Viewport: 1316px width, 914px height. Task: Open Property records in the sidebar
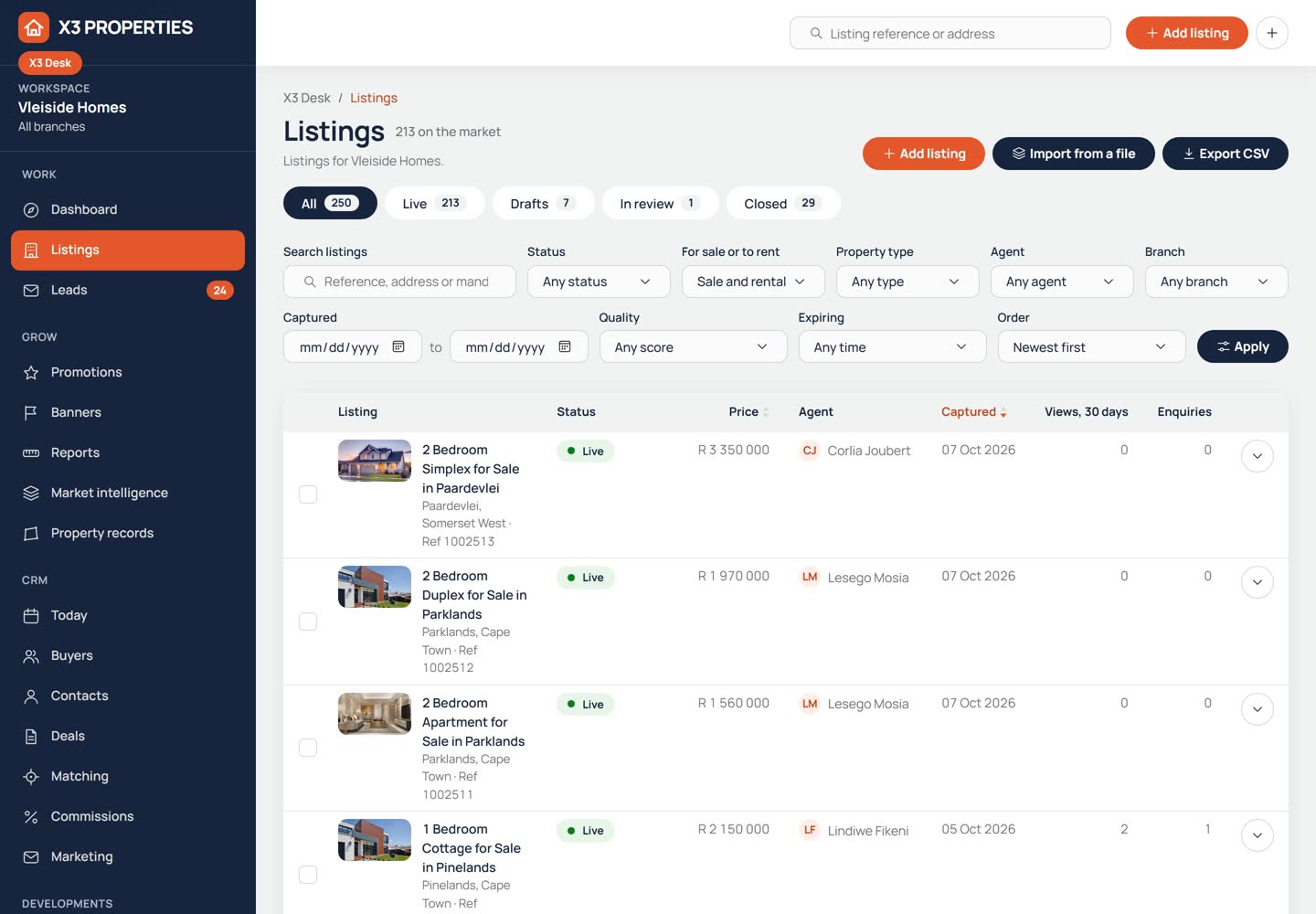point(128,533)
